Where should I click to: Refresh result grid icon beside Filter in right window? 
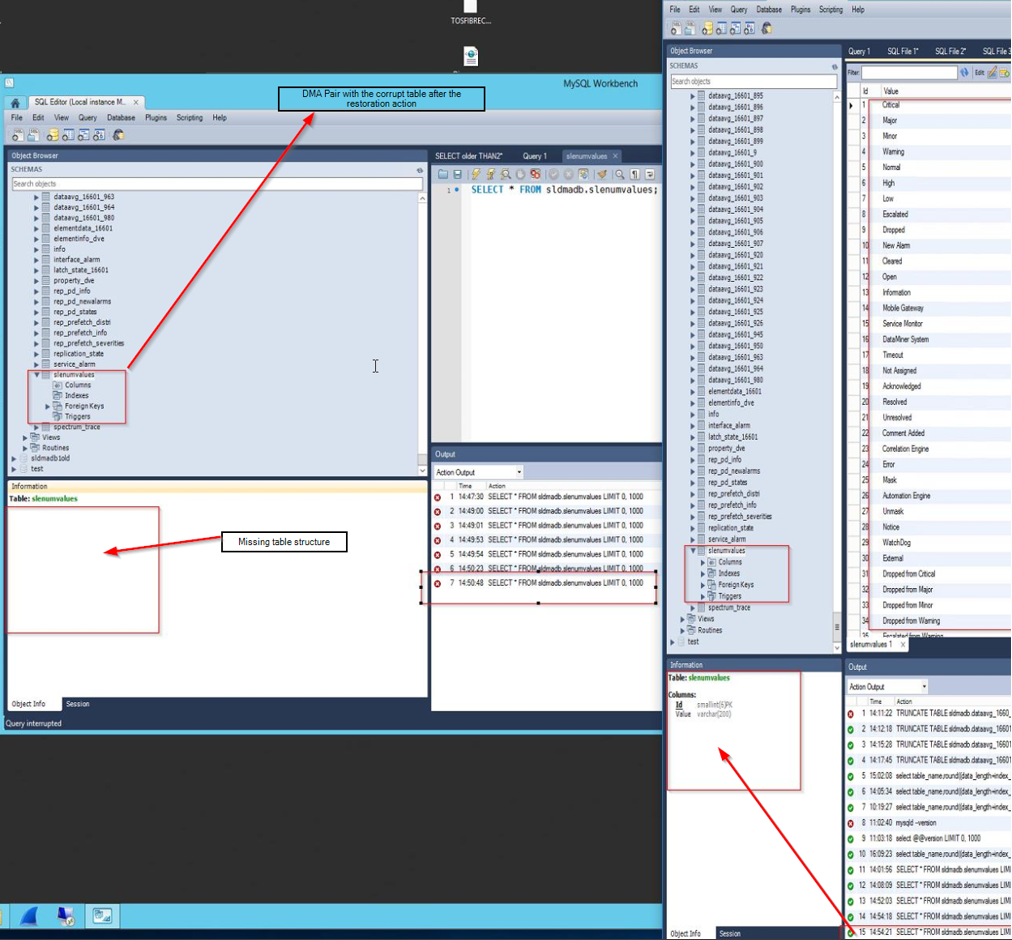point(964,73)
